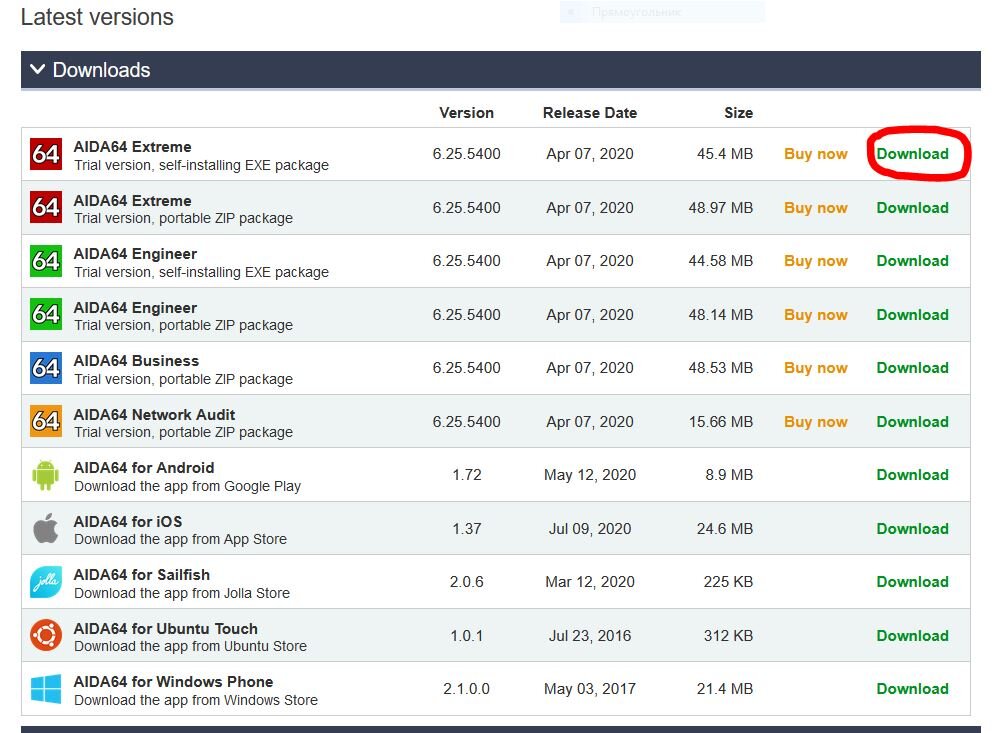Click the AIDA64 for iOS title

click(x=128, y=522)
